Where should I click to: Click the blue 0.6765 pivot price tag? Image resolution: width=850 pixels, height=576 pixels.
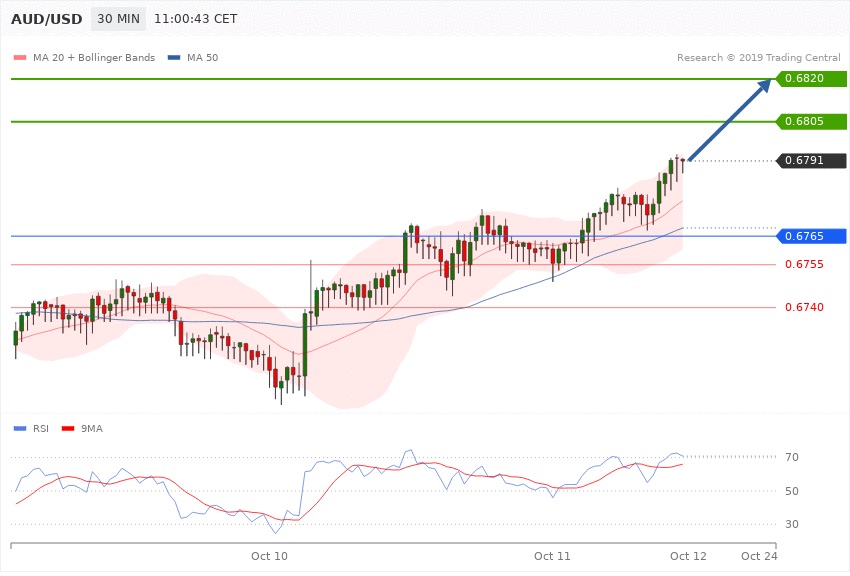pos(810,236)
